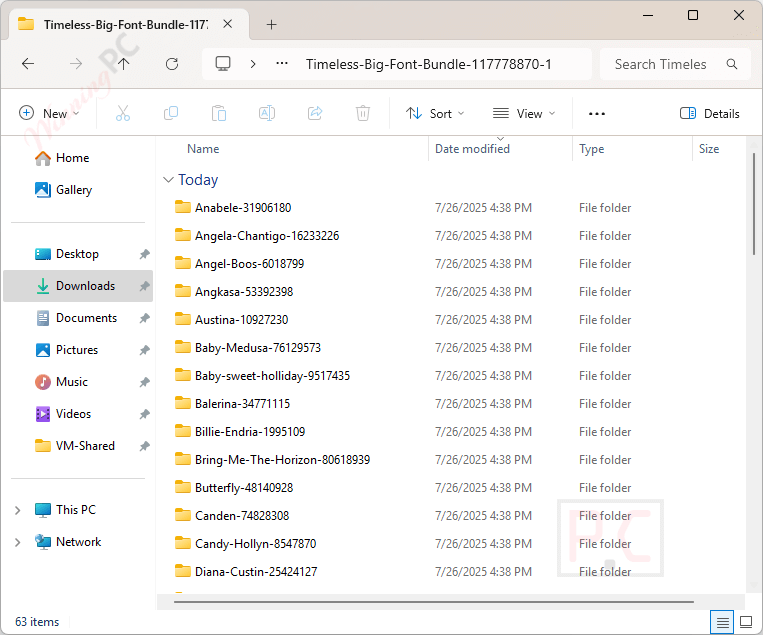The height and width of the screenshot is (635, 763).
Task: Expand the Network tree node
Action: [x=18, y=543]
